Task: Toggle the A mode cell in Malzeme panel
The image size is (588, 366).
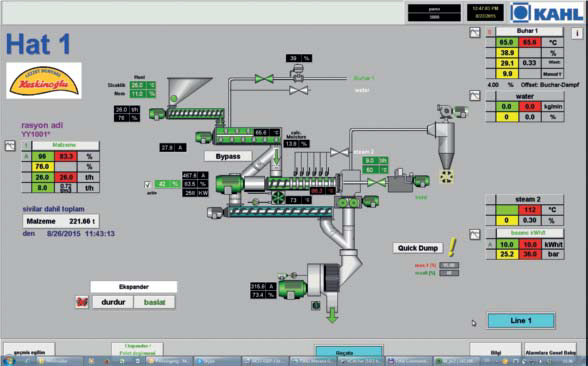Action: click(26, 156)
